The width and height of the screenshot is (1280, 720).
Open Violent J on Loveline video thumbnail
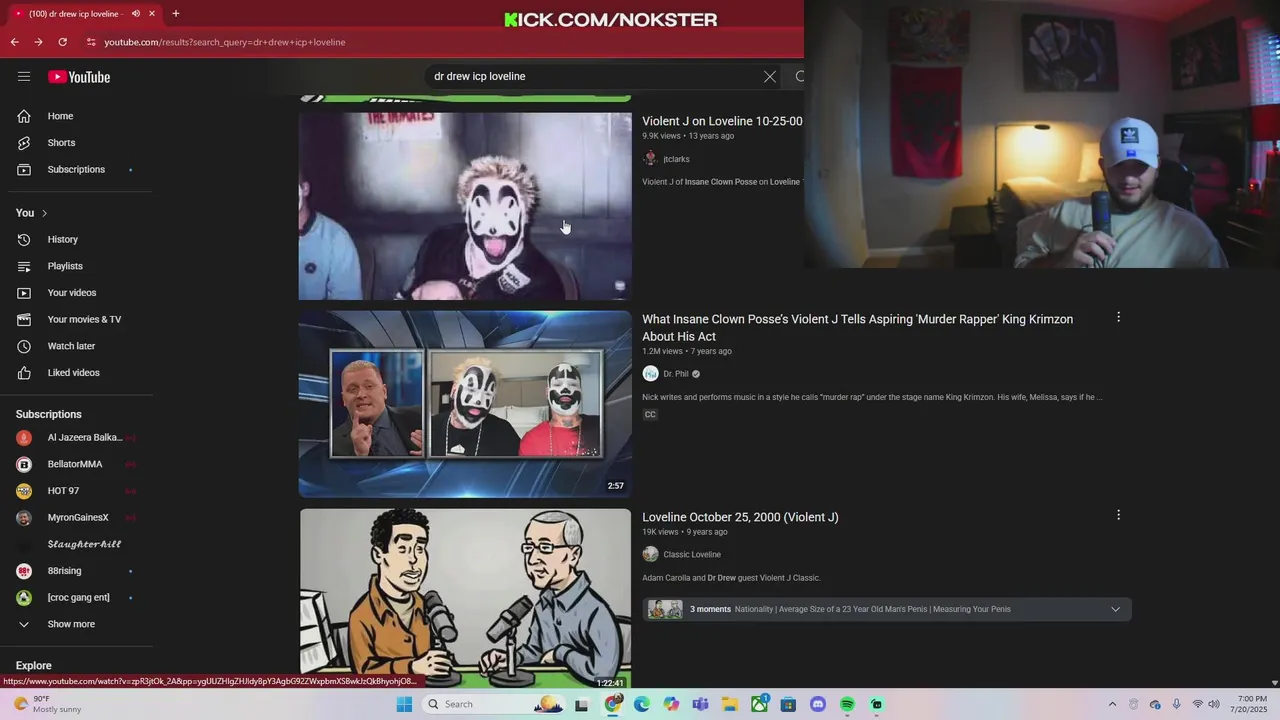coord(465,206)
